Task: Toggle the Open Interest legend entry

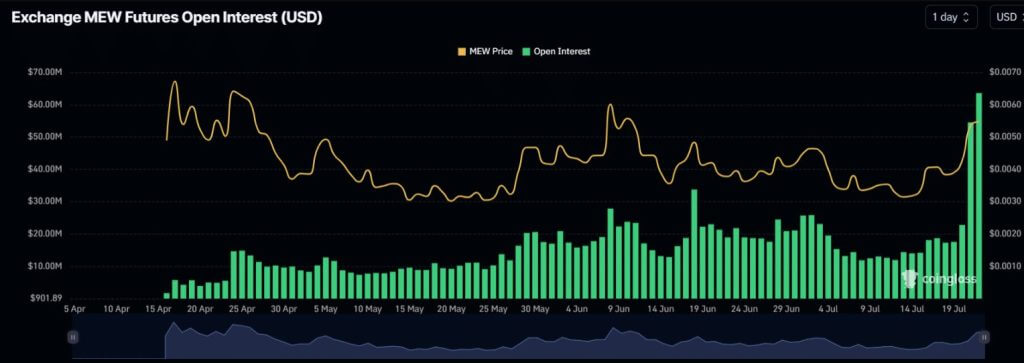Action: pyautogui.click(x=556, y=51)
